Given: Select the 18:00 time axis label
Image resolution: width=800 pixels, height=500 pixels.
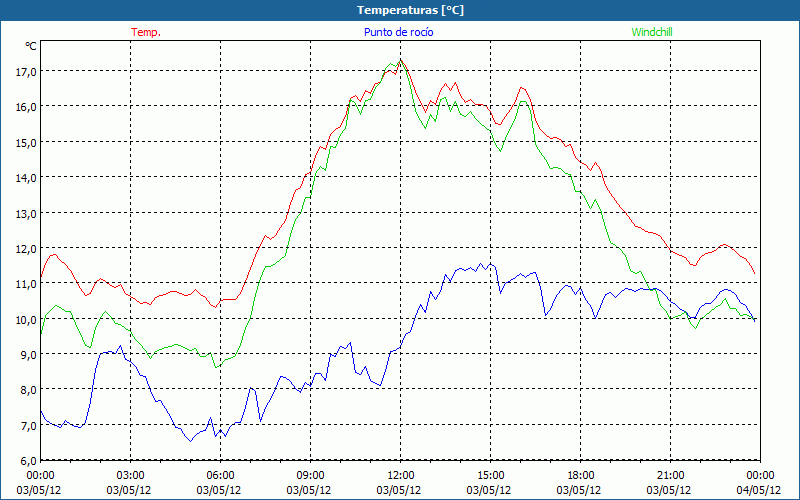Looking at the screenshot, I should [580, 475].
